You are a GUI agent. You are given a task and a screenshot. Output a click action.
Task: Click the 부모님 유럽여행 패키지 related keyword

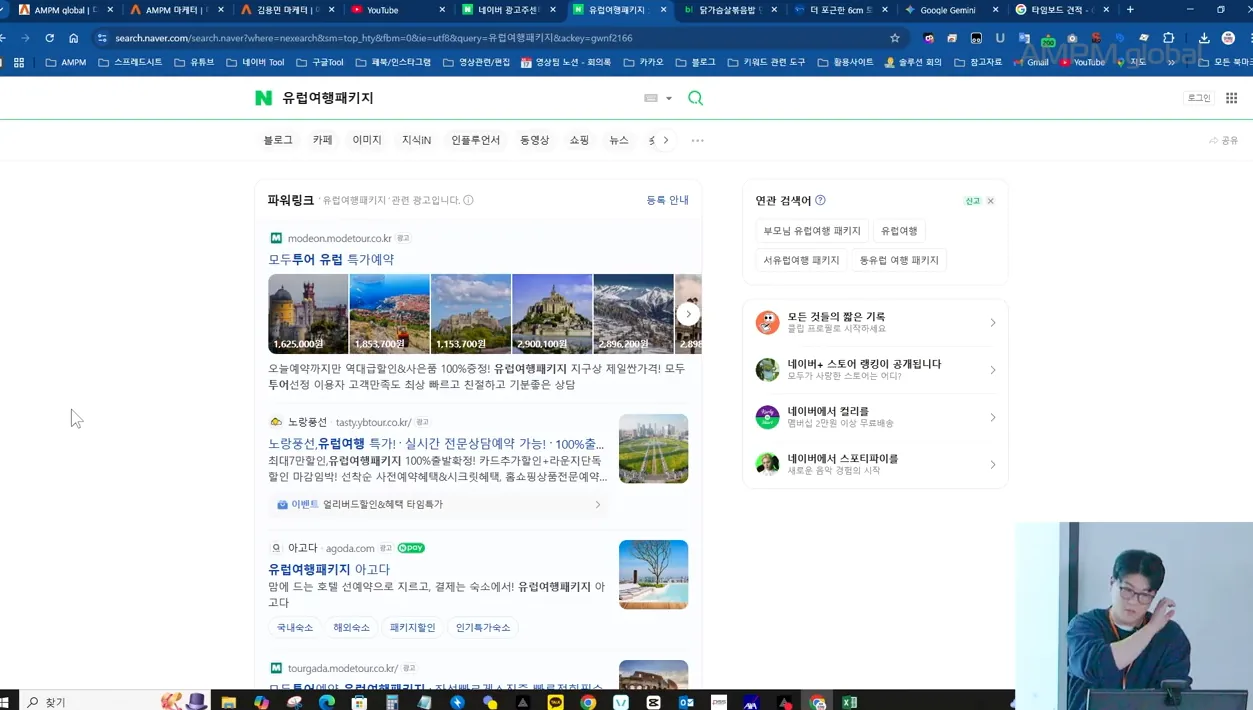[x=812, y=231]
